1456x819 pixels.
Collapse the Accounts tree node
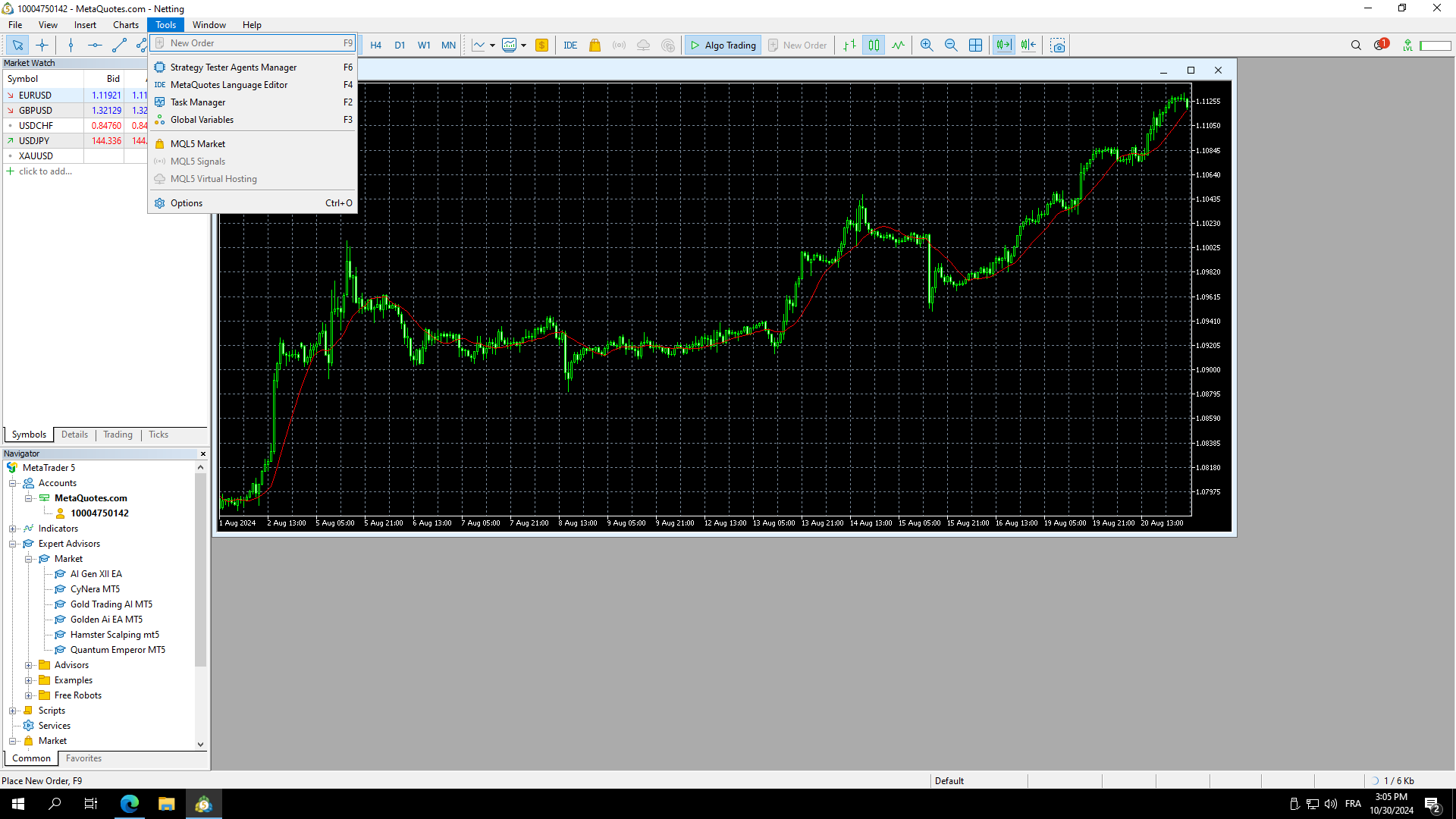point(13,483)
